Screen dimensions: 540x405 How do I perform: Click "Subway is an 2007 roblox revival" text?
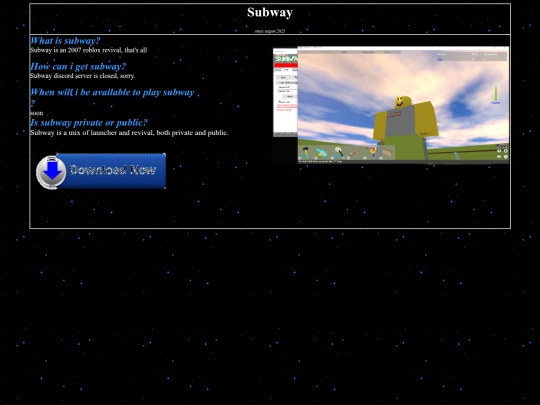(76, 50)
